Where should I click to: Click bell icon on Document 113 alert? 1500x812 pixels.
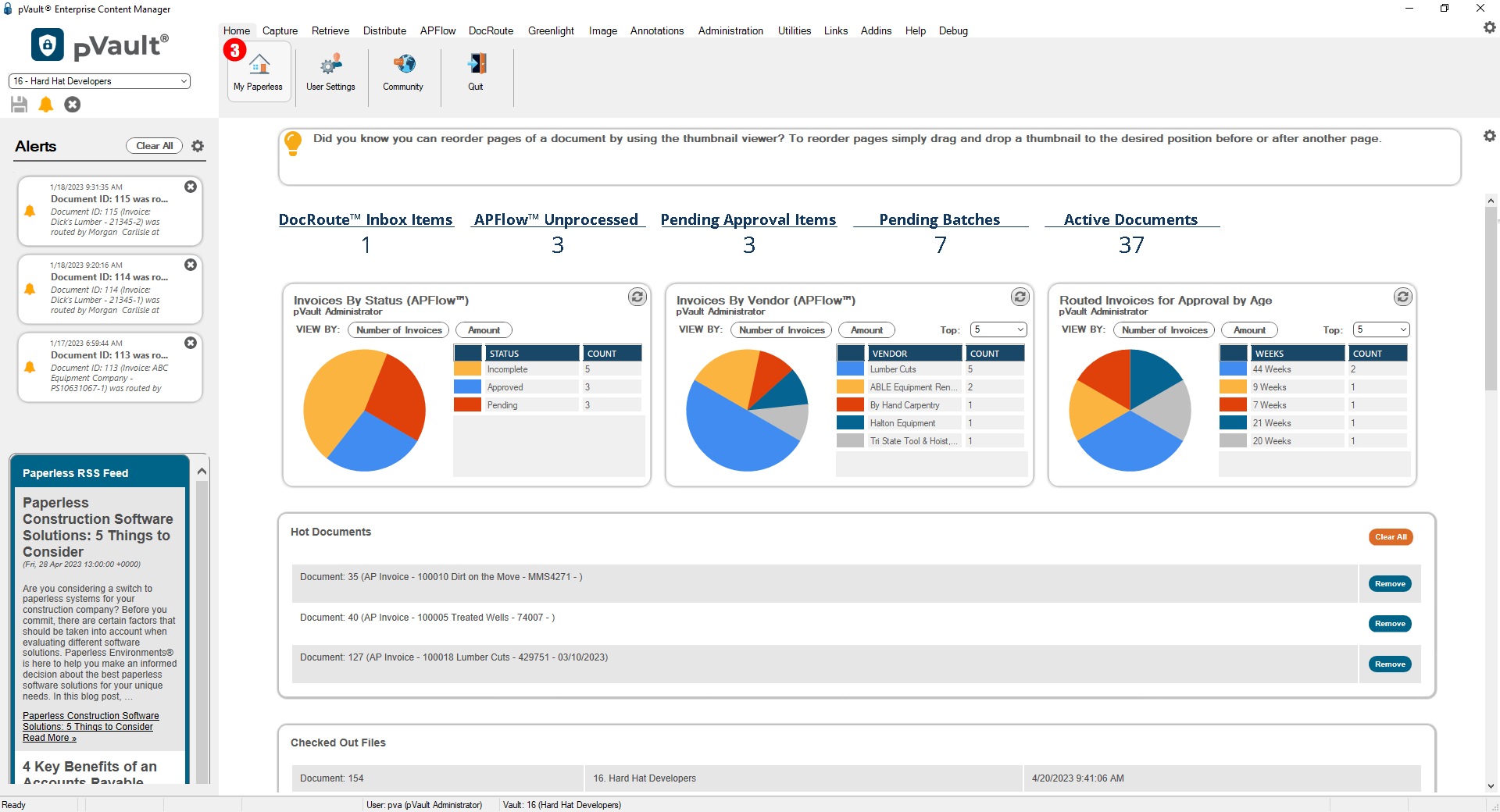click(30, 367)
